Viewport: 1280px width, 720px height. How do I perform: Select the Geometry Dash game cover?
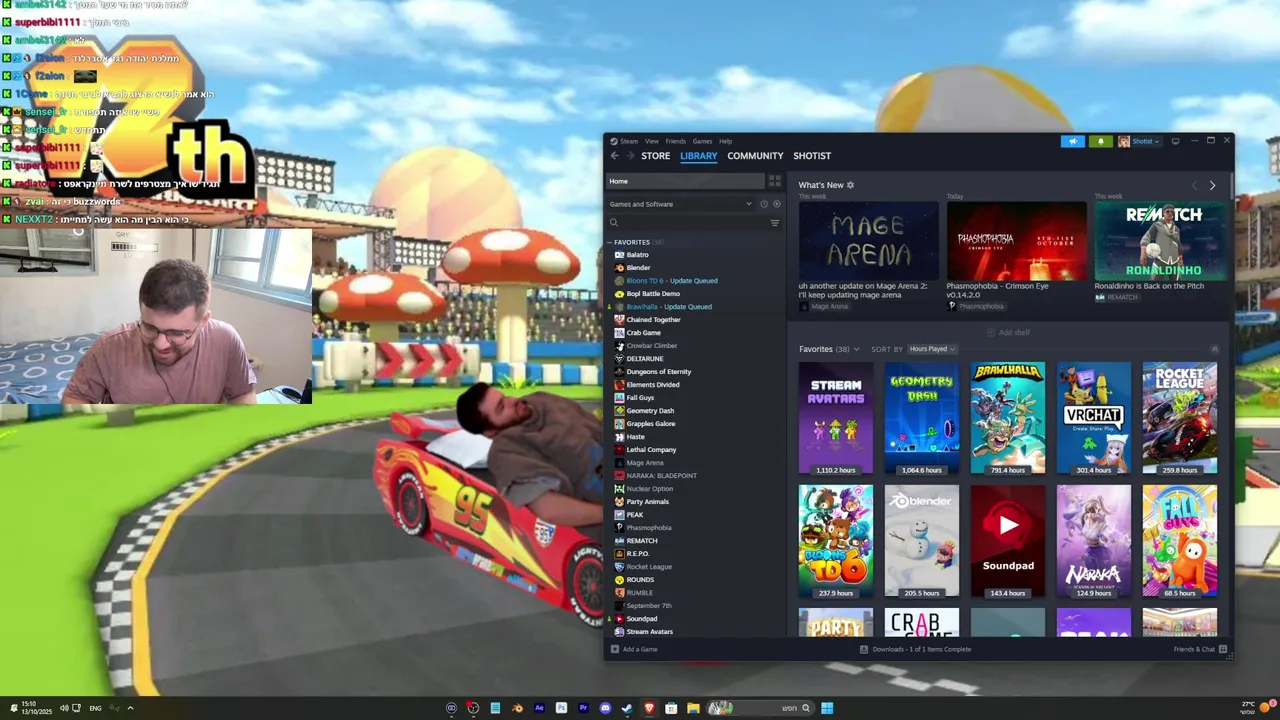[x=922, y=418]
